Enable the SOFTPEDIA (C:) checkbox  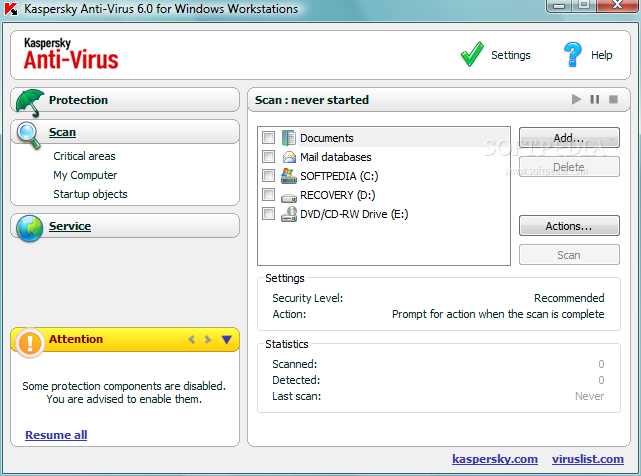click(268, 176)
